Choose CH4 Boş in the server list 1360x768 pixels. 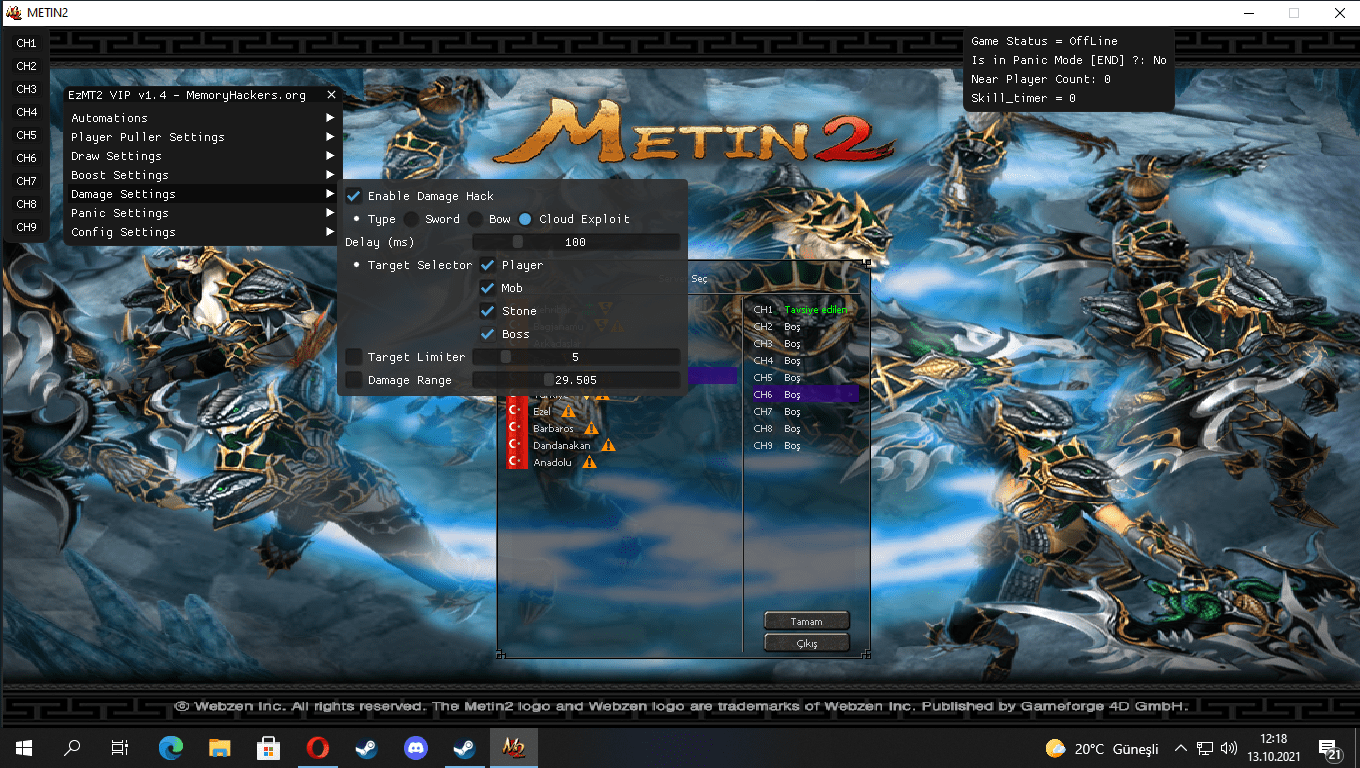pos(804,361)
